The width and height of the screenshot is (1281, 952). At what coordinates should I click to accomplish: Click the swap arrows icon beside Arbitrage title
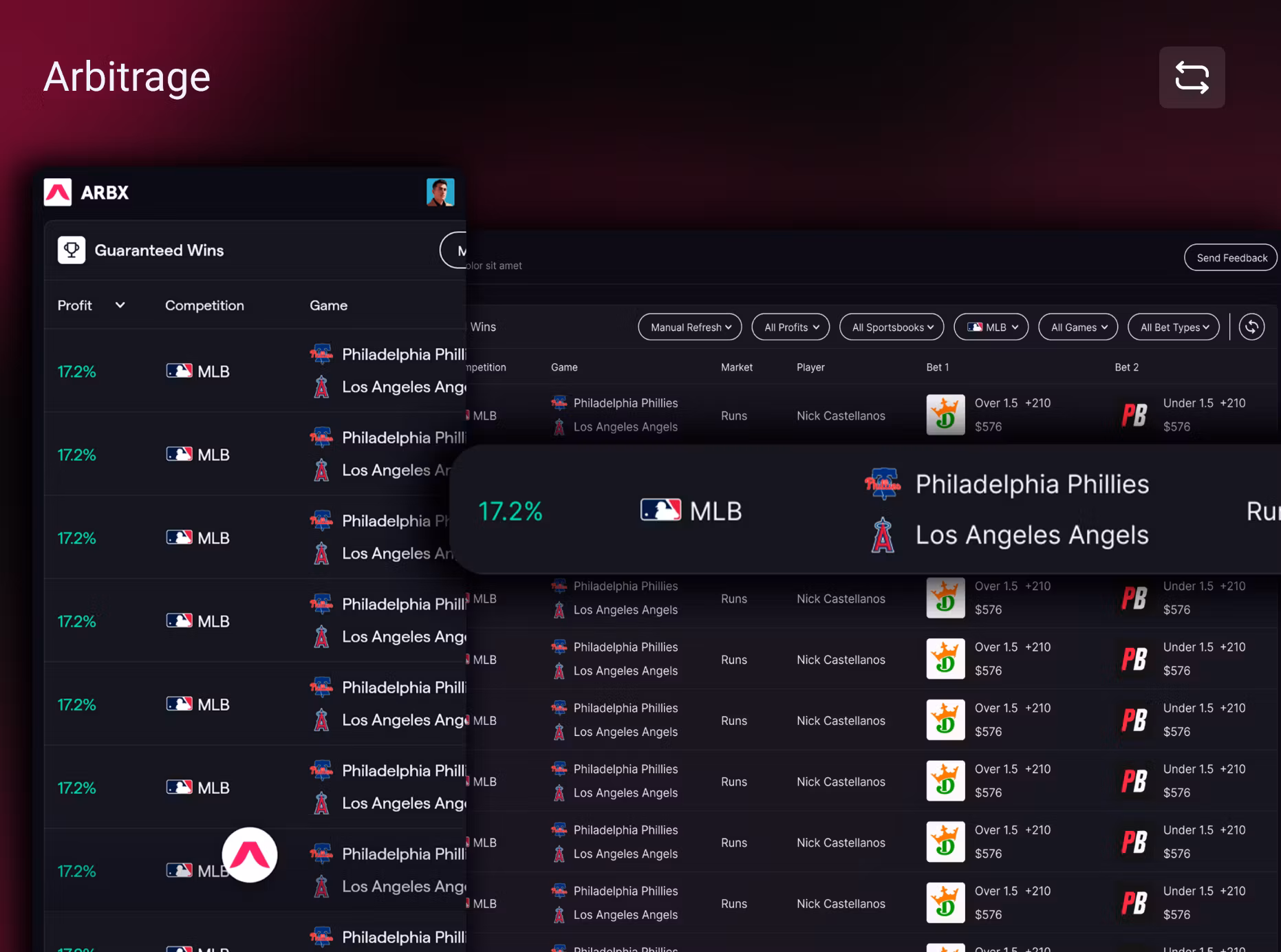pyautogui.click(x=1192, y=77)
